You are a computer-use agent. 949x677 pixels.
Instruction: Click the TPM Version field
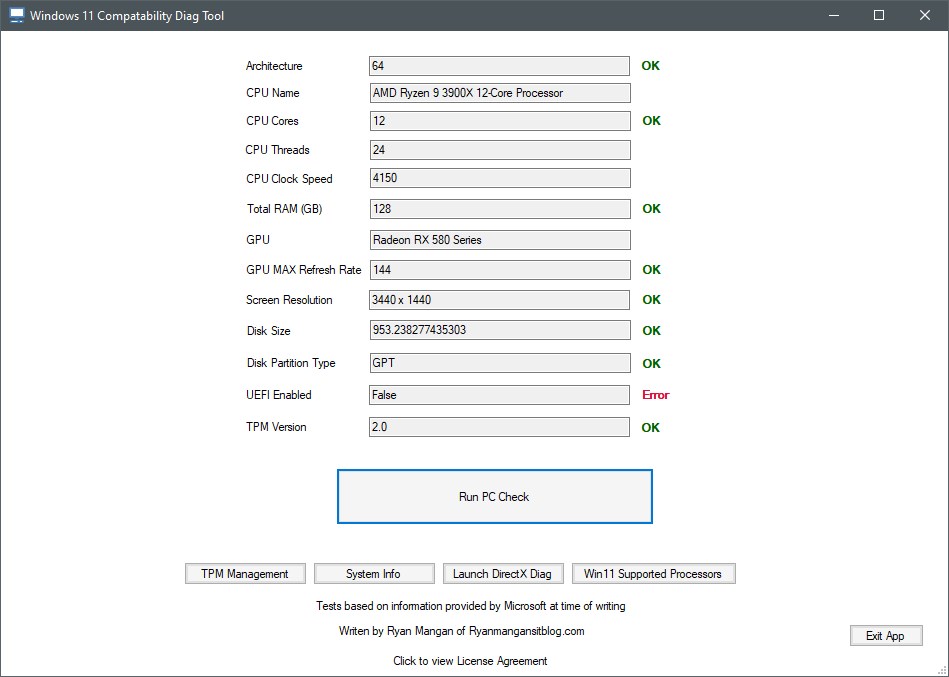(x=499, y=427)
